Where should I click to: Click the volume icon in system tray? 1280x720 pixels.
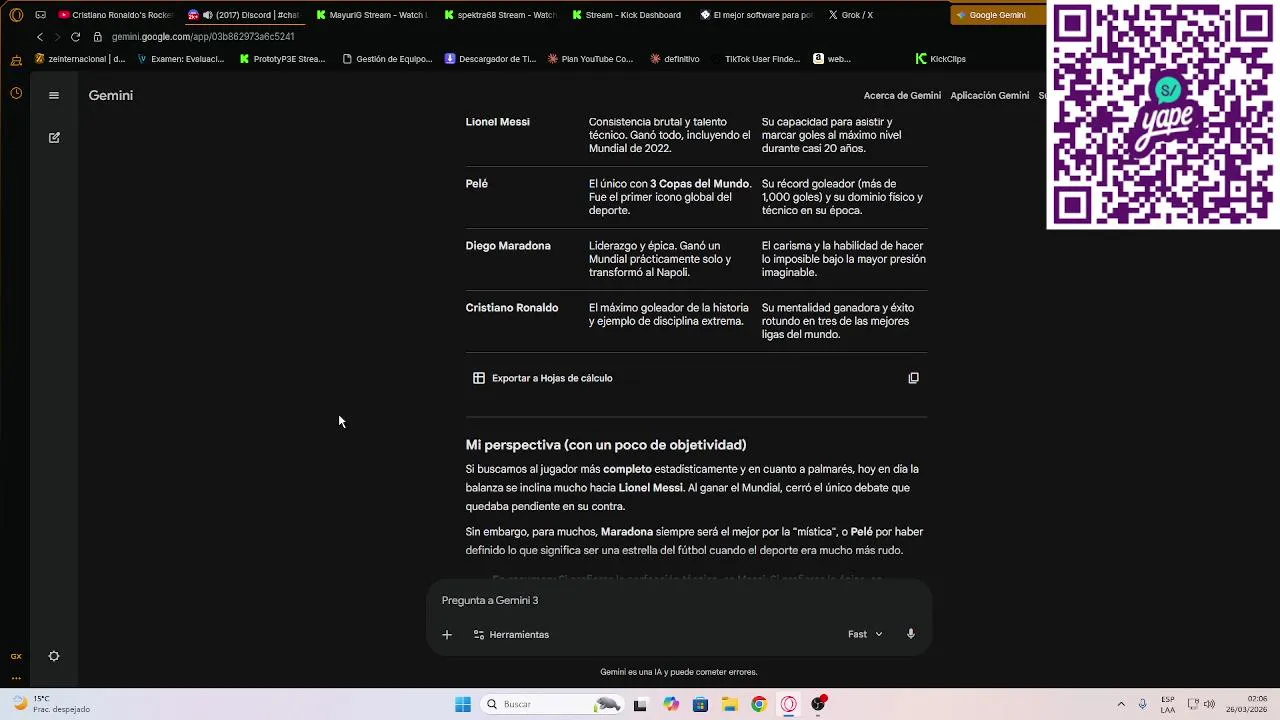pos(1209,704)
